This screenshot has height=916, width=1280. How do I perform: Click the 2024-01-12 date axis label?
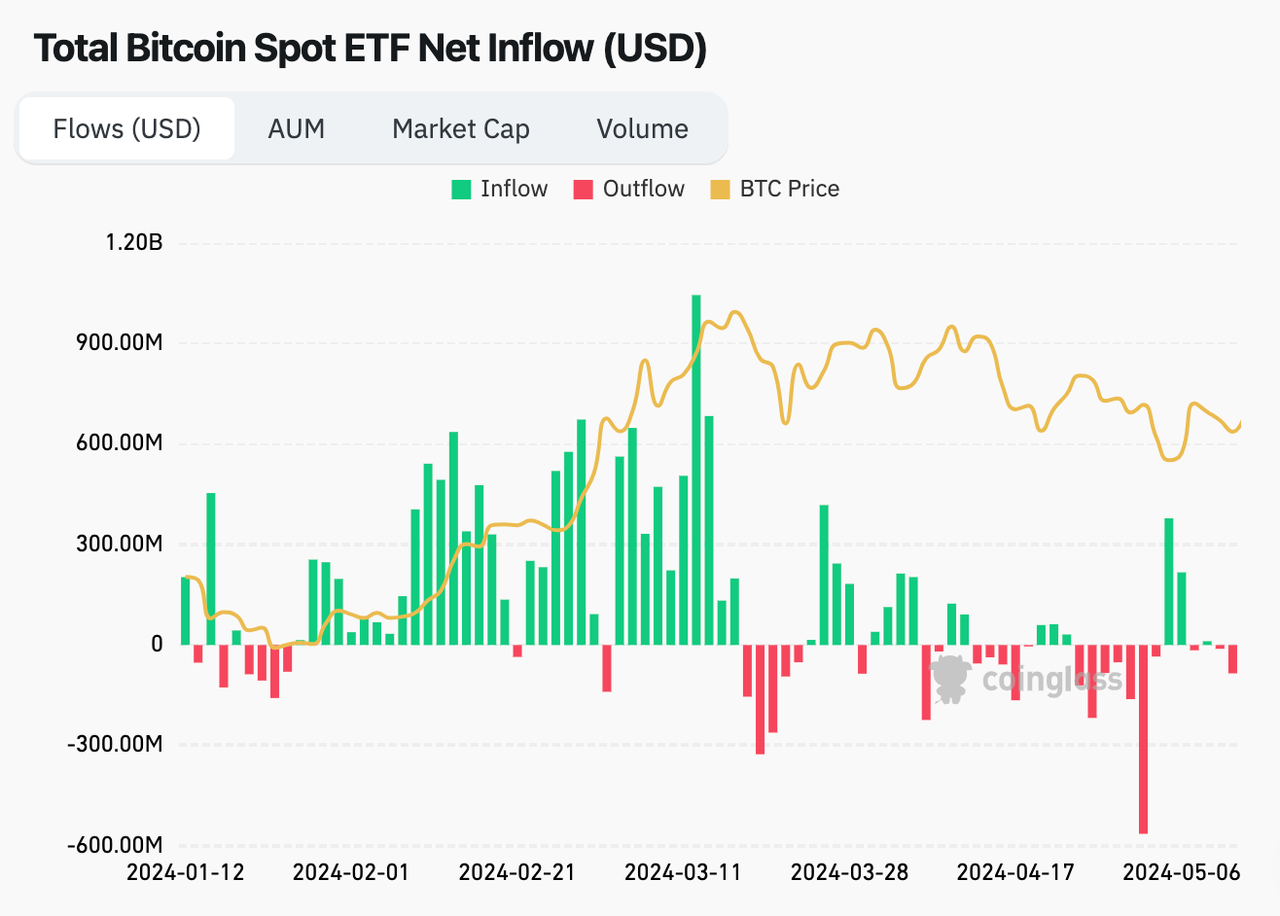pos(185,872)
